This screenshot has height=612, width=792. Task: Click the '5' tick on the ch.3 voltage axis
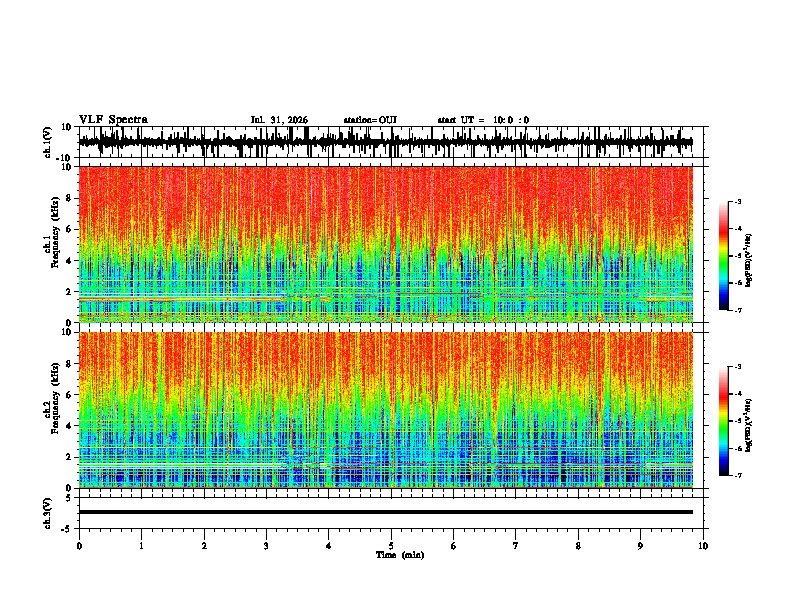click(69, 498)
